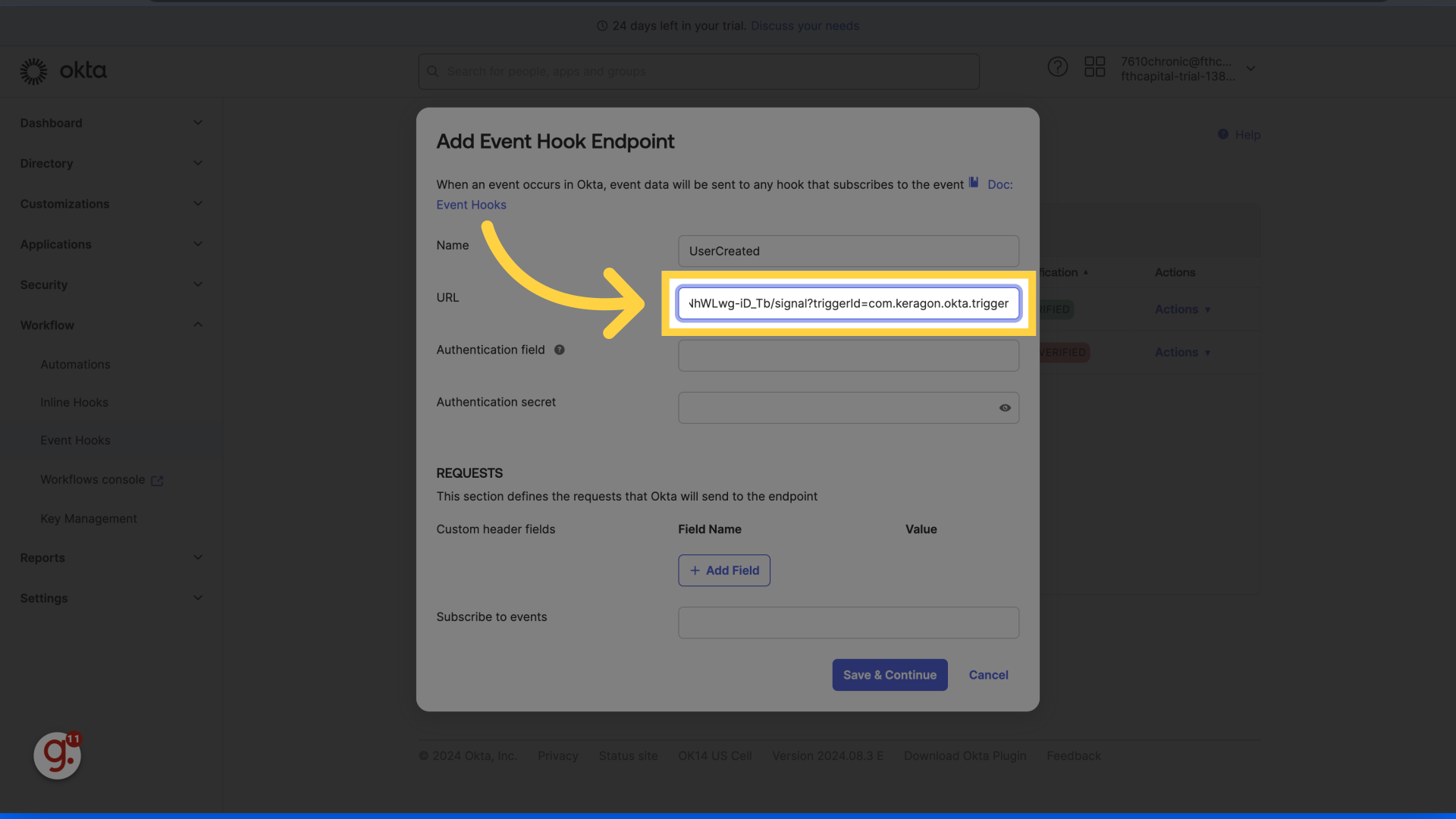Click the Authentication secret input
The image size is (1456, 819).
(848, 408)
